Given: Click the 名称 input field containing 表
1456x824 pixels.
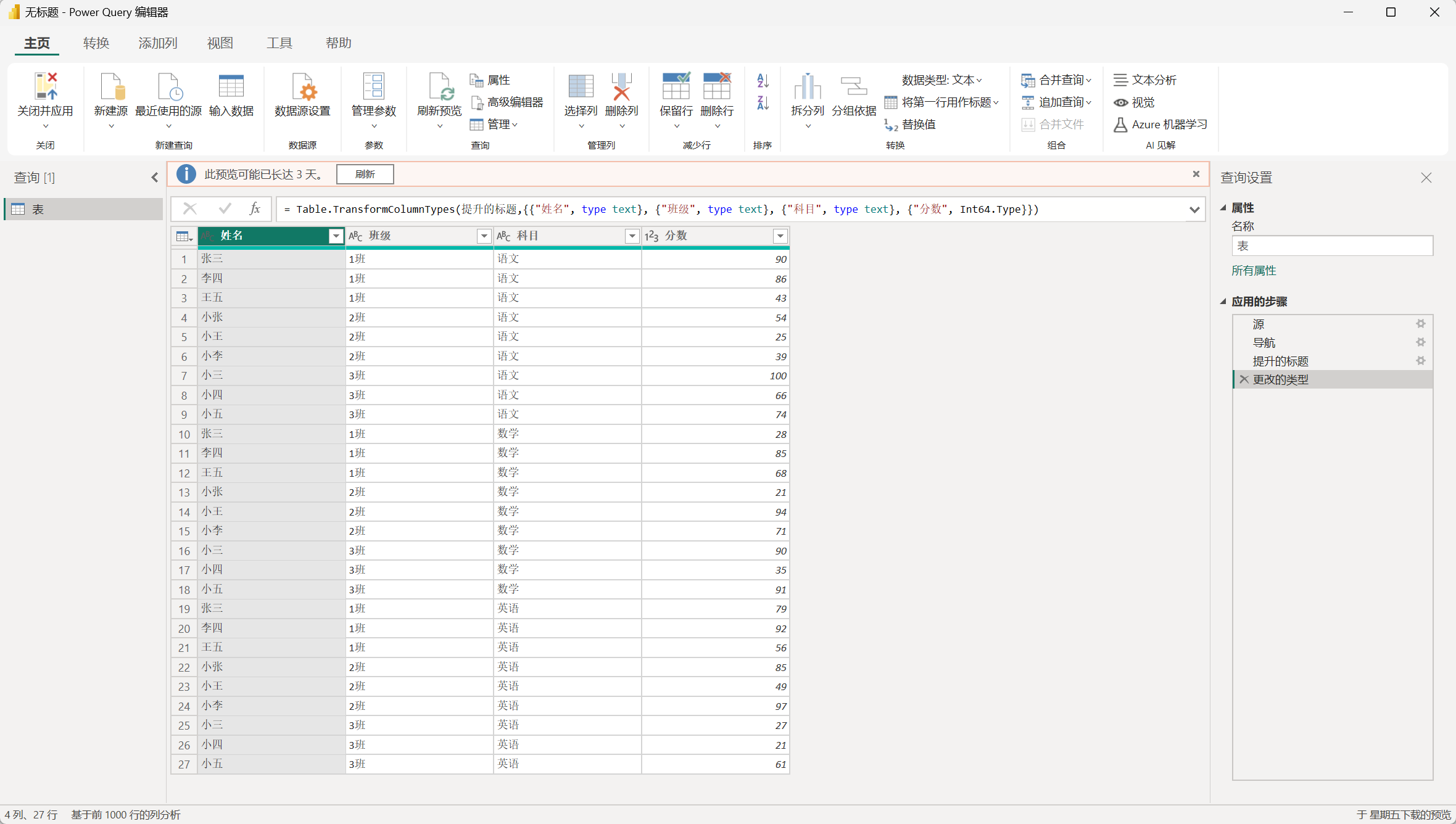Looking at the screenshot, I should coord(1331,245).
